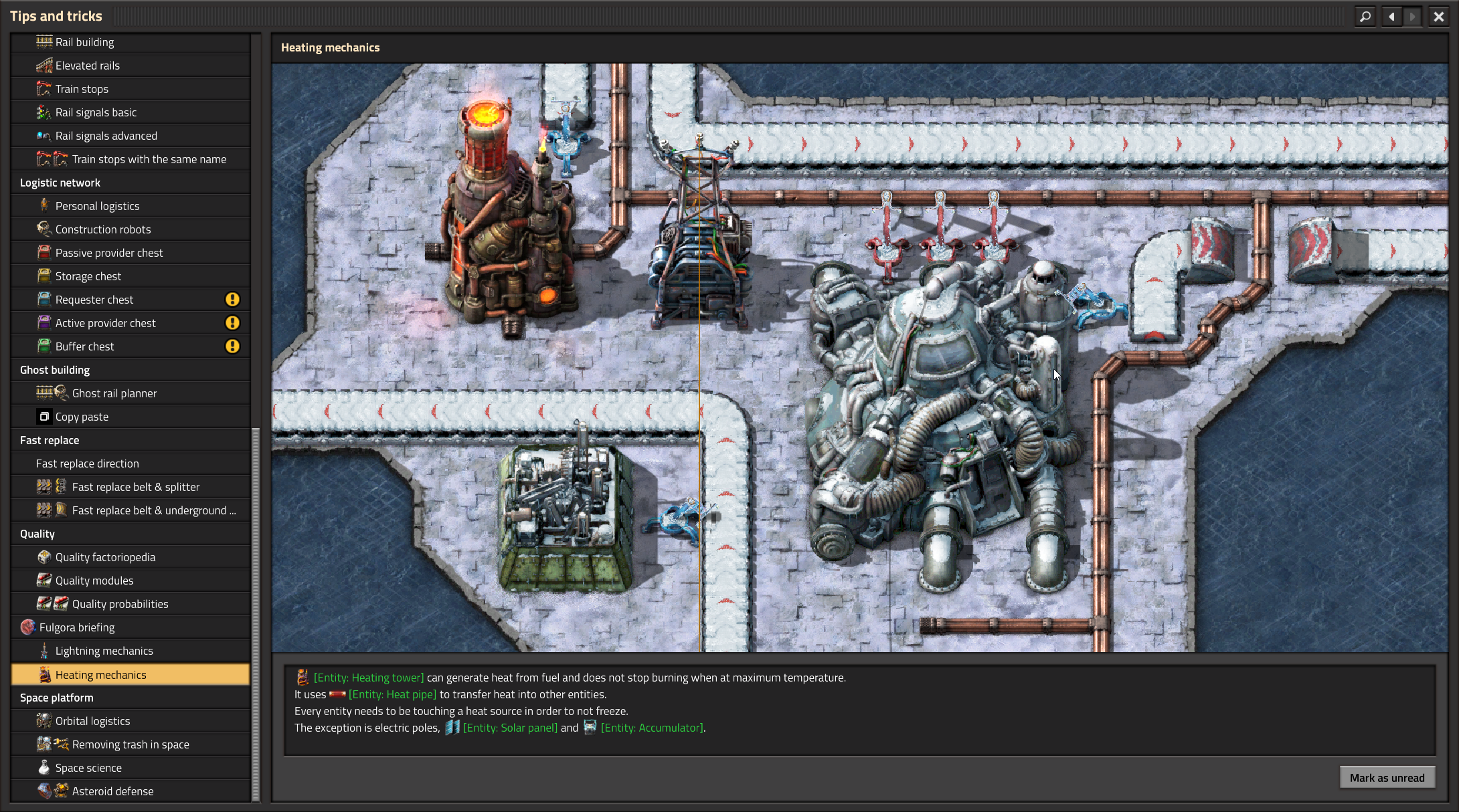Image resolution: width=1459 pixels, height=812 pixels.
Task: Click the Logistic network category header
Action: click(131, 183)
